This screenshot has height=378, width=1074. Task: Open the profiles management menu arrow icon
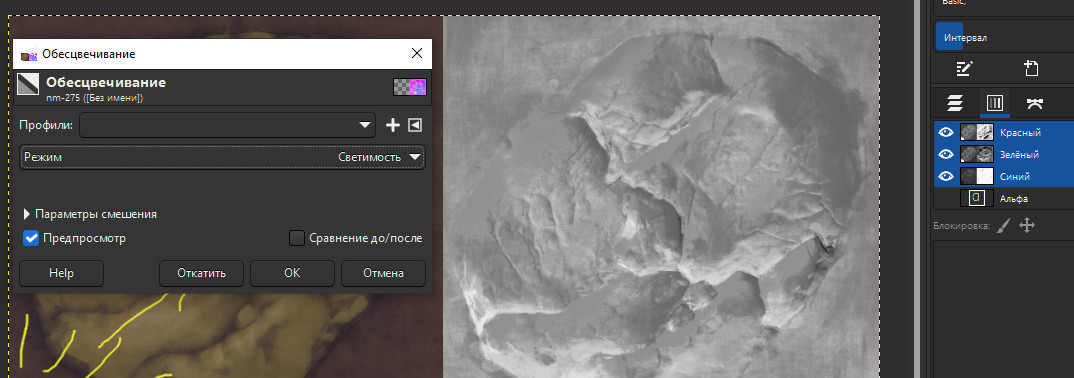414,125
